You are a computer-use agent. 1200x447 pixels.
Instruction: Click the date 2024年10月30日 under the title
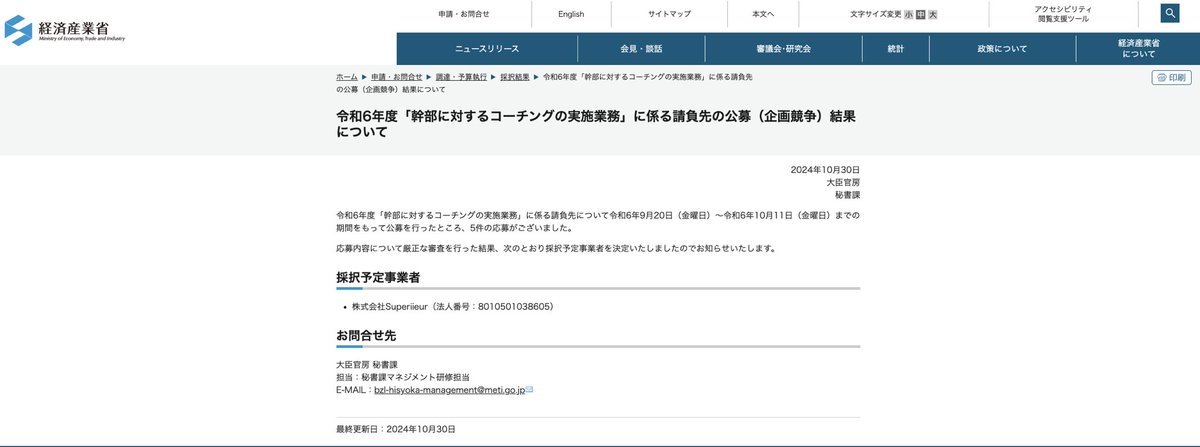point(825,169)
